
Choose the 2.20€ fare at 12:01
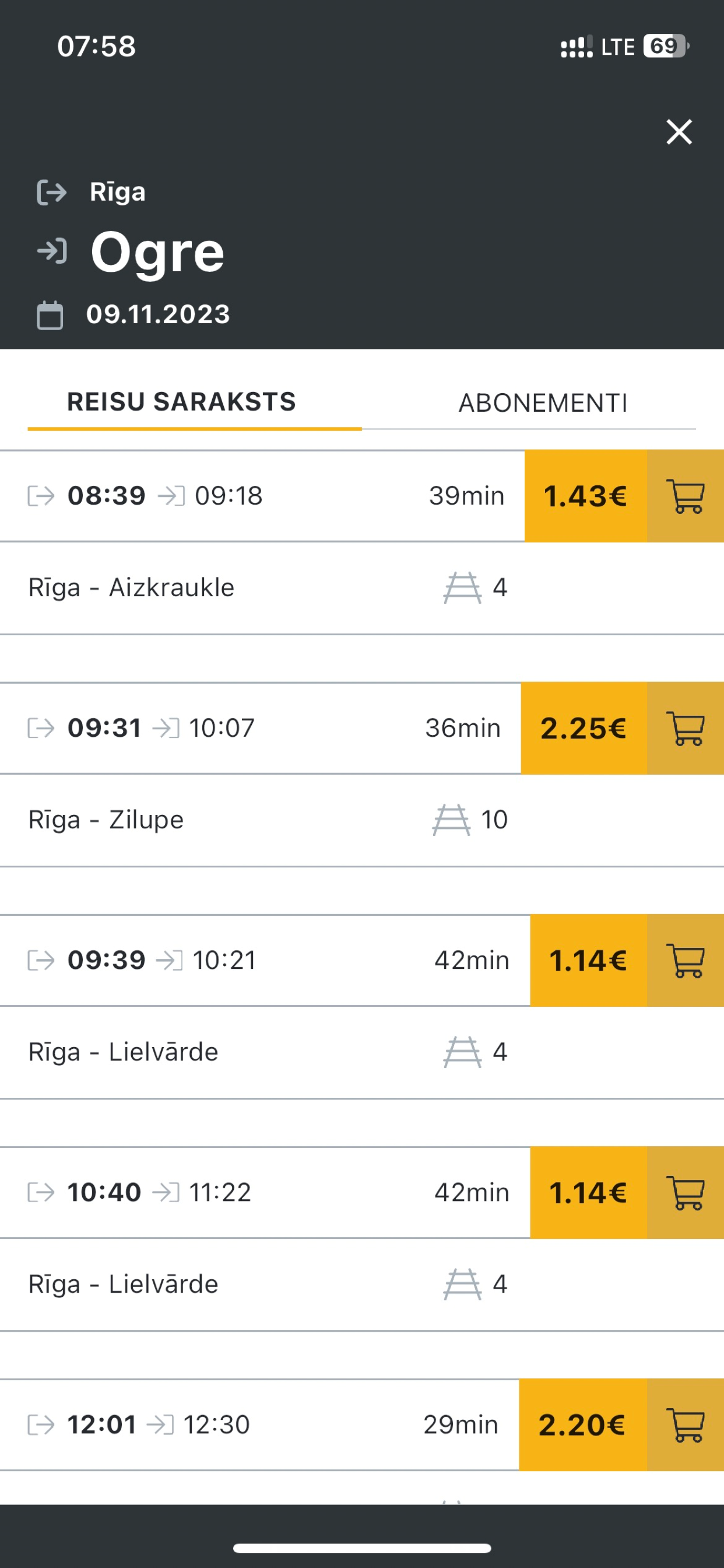582,1425
